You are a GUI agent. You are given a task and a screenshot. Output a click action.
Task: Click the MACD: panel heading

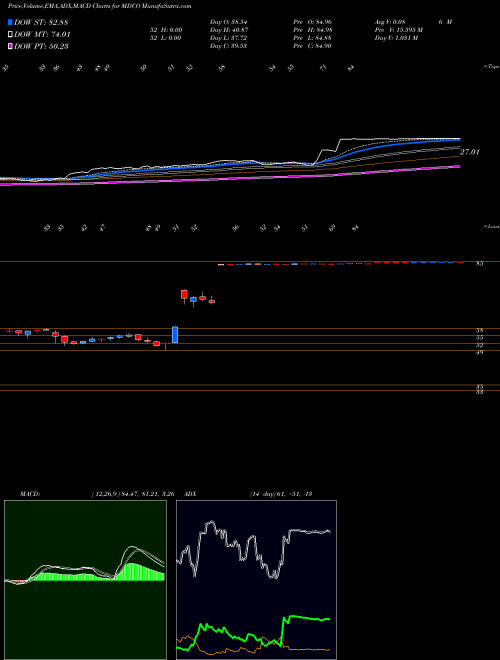[x=30, y=494]
